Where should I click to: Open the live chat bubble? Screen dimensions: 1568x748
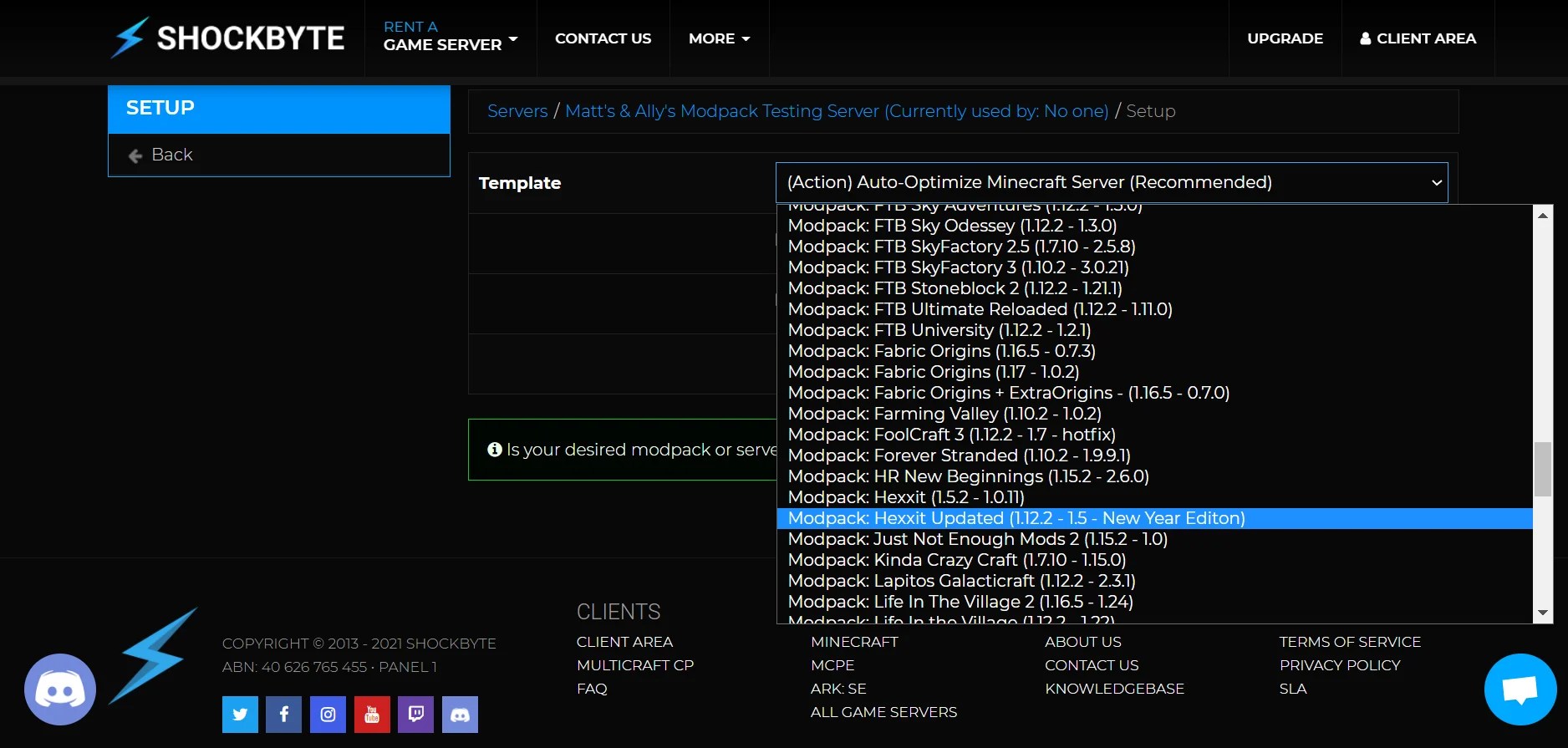pyautogui.click(x=1520, y=689)
